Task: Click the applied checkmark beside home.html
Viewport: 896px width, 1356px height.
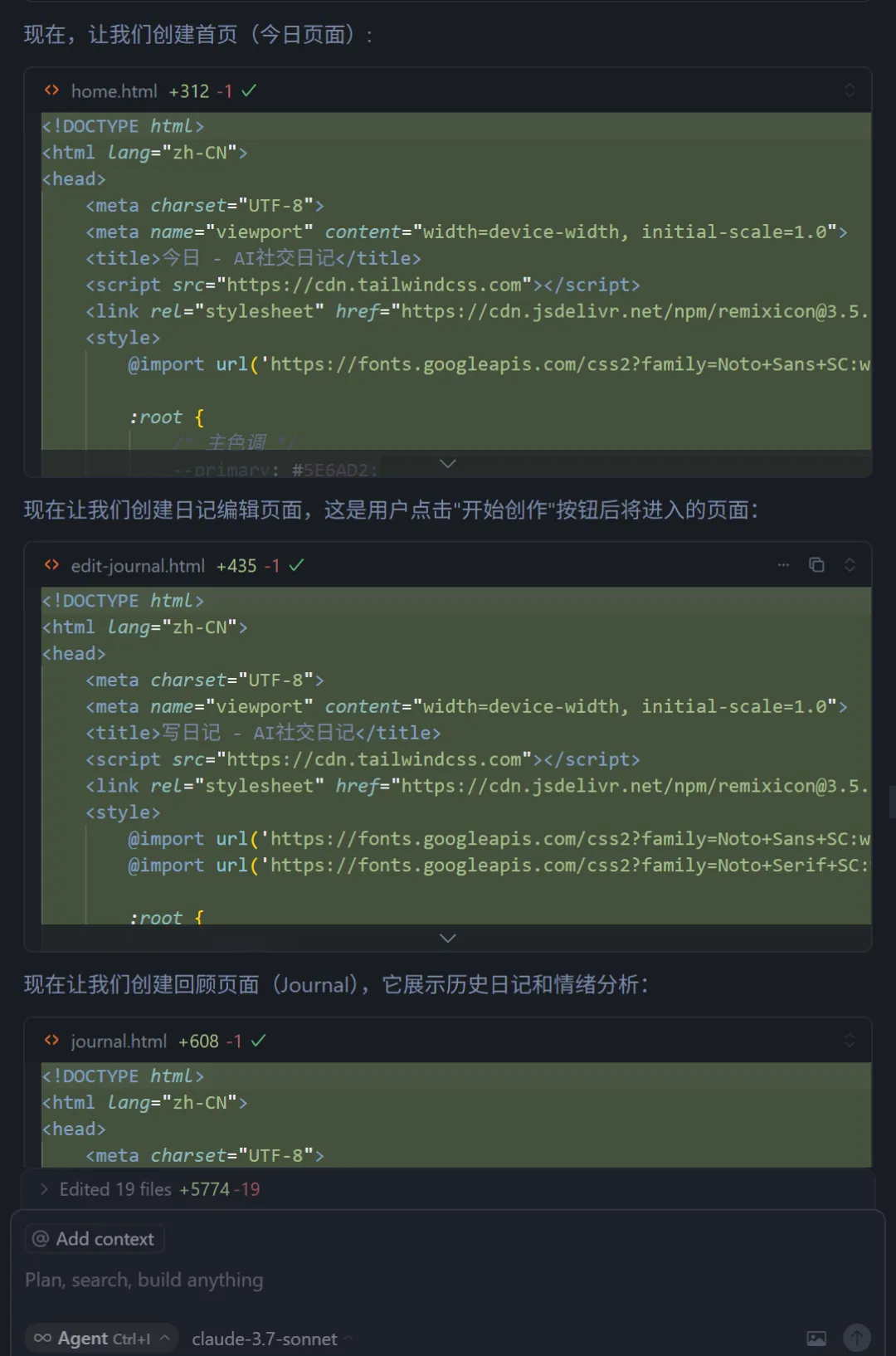Action: point(249,90)
